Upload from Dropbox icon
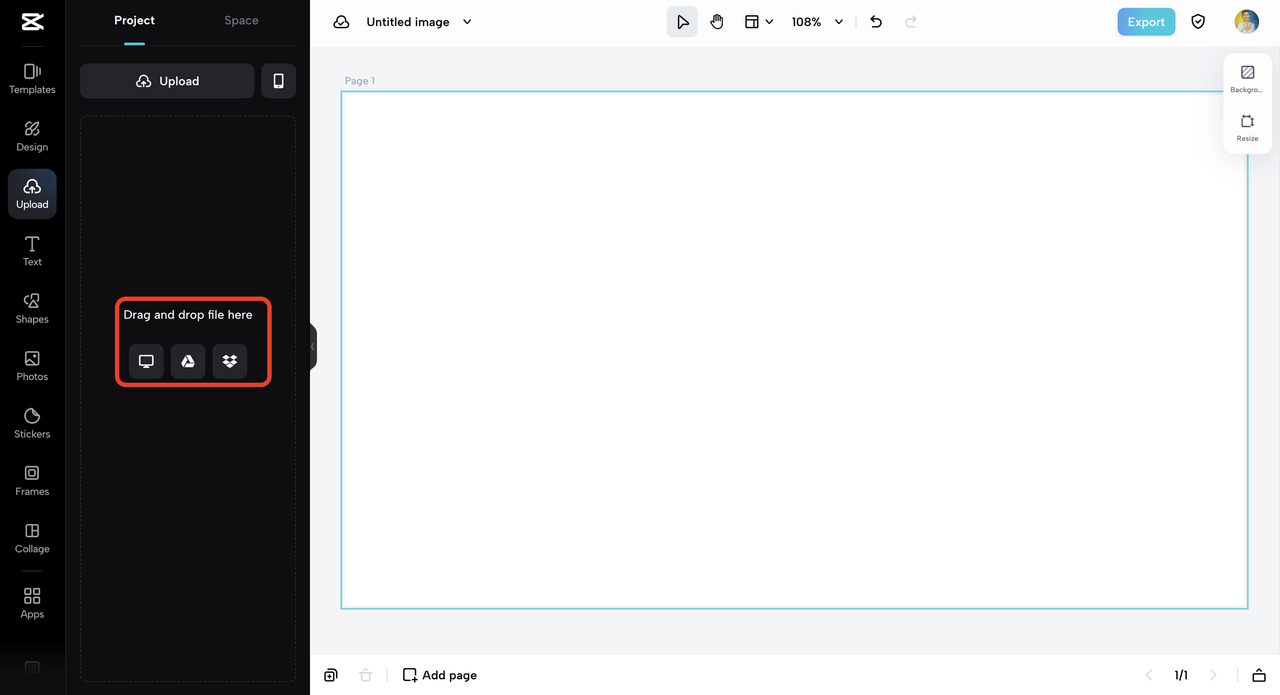Image resolution: width=1280 pixels, height=695 pixels. (230, 361)
